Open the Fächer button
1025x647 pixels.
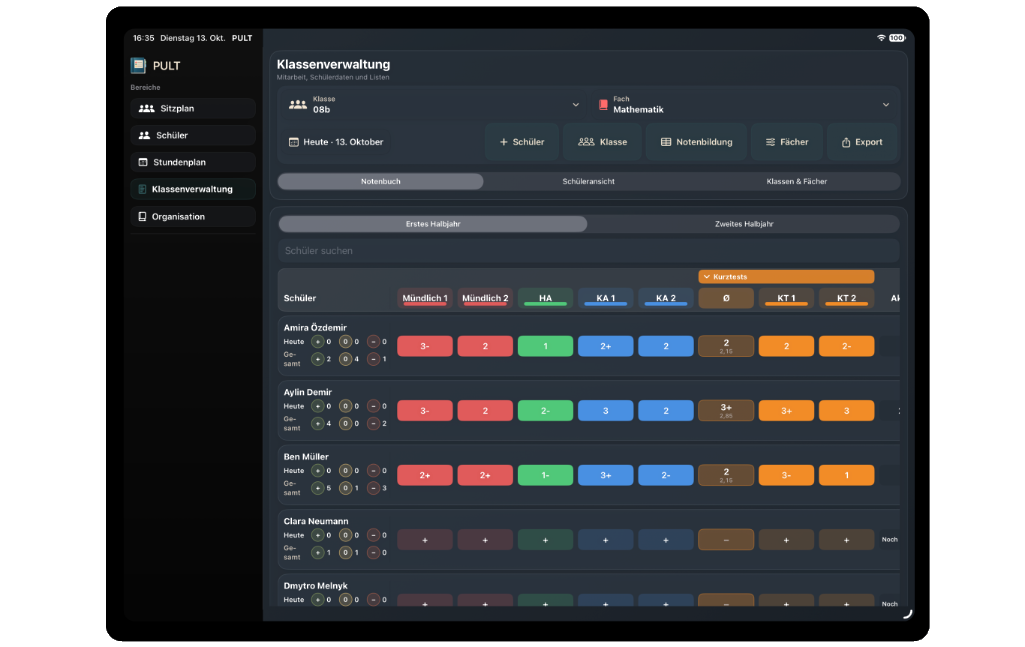(787, 142)
